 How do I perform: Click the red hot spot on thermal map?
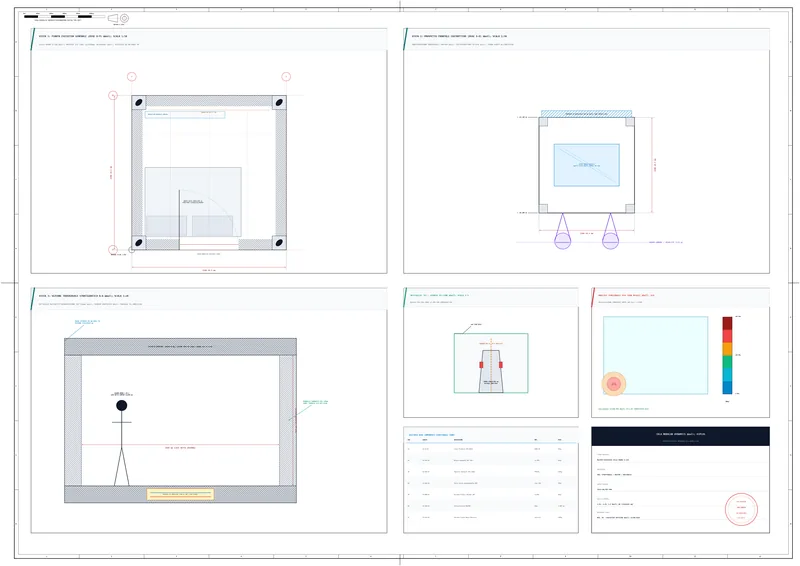click(614, 384)
